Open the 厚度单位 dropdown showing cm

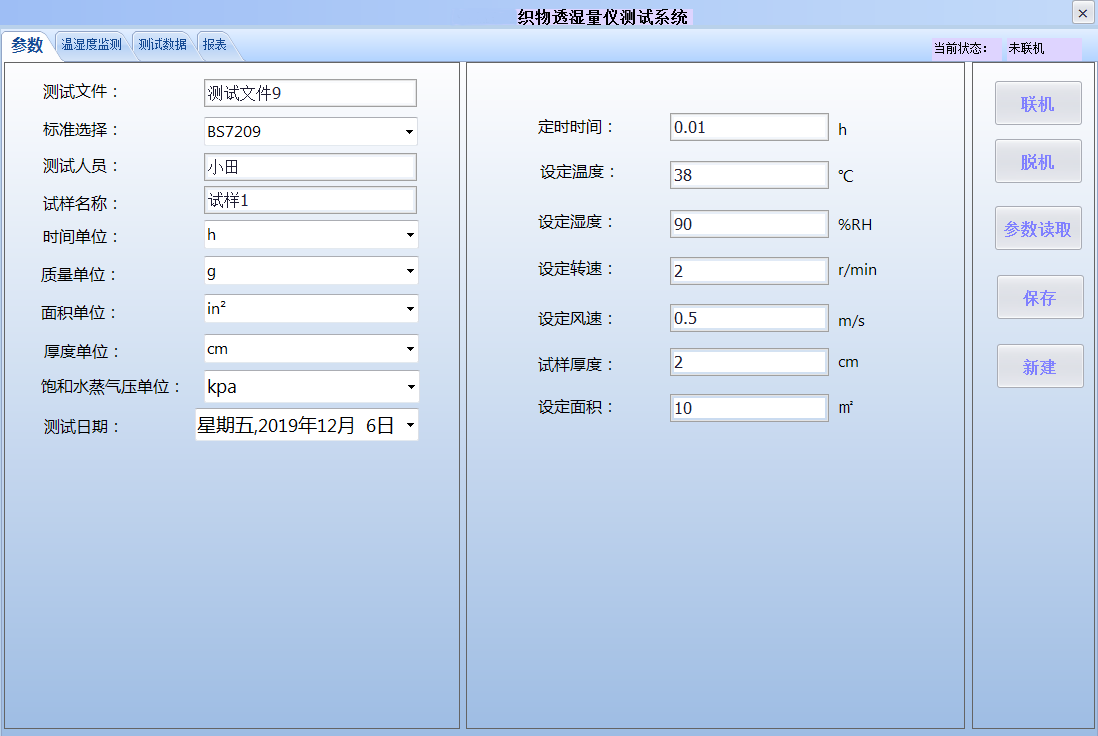(309, 348)
